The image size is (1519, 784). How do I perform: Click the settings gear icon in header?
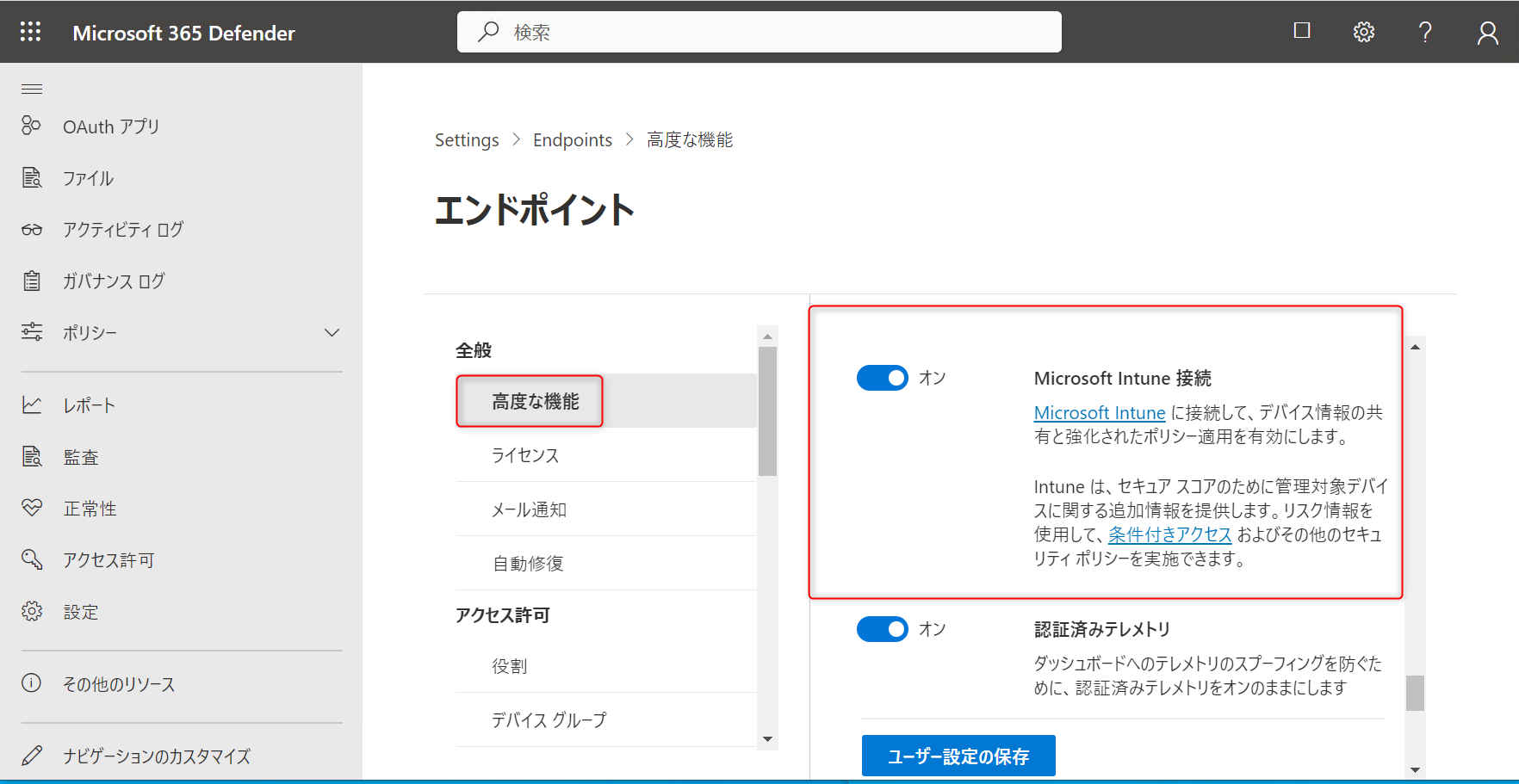1363,32
